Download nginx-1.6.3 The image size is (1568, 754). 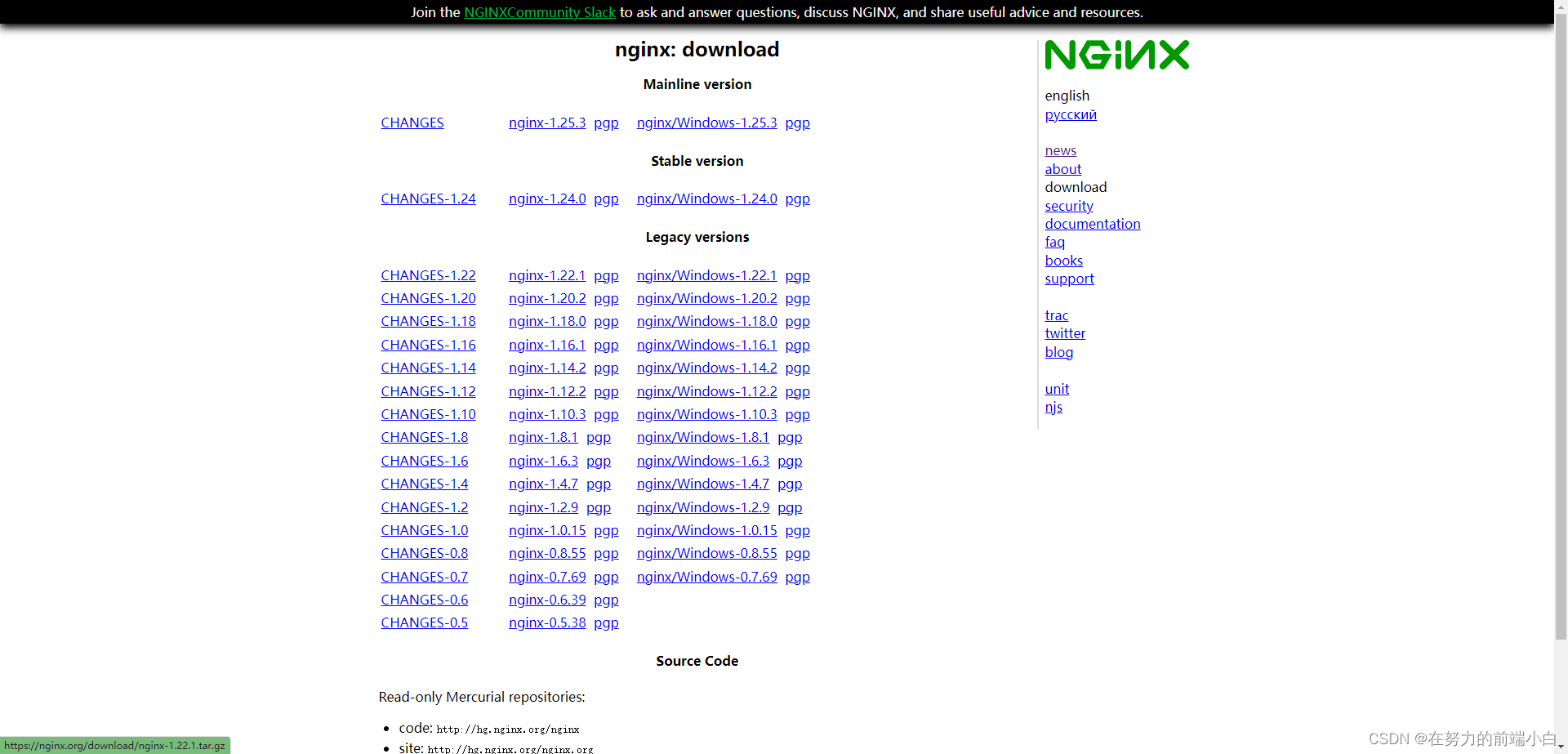[x=543, y=461]
